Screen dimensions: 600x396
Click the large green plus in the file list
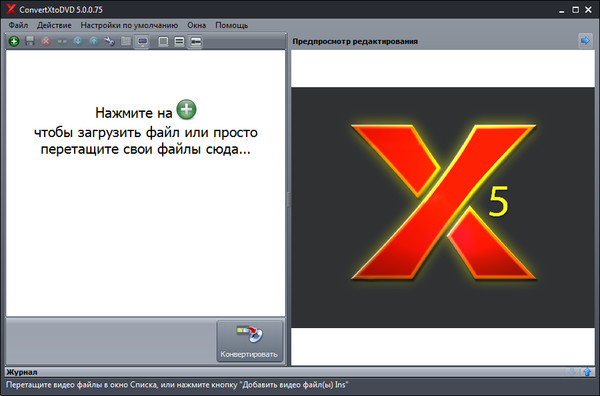186,109
